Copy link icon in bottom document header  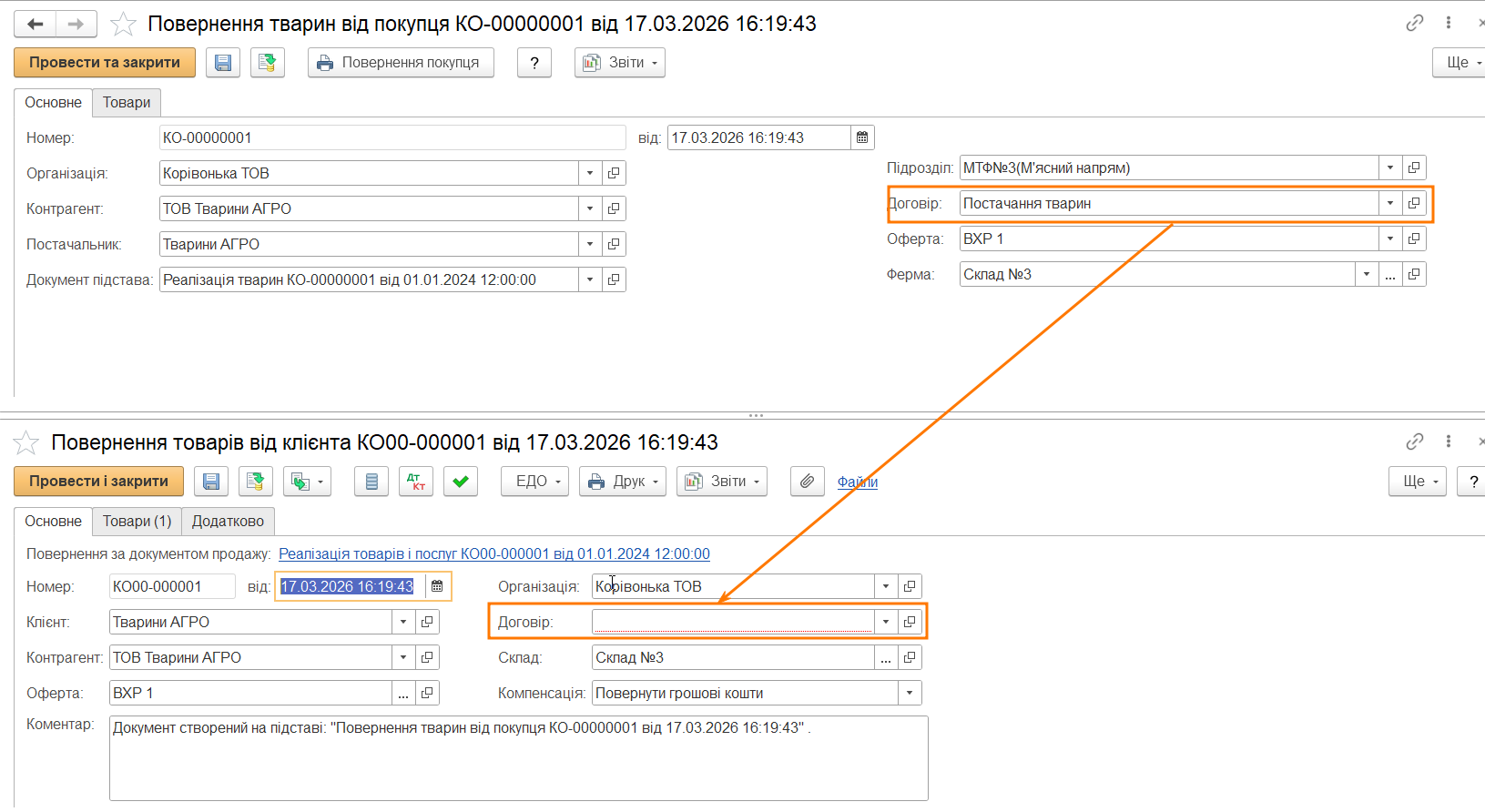tap(1414, 442)
